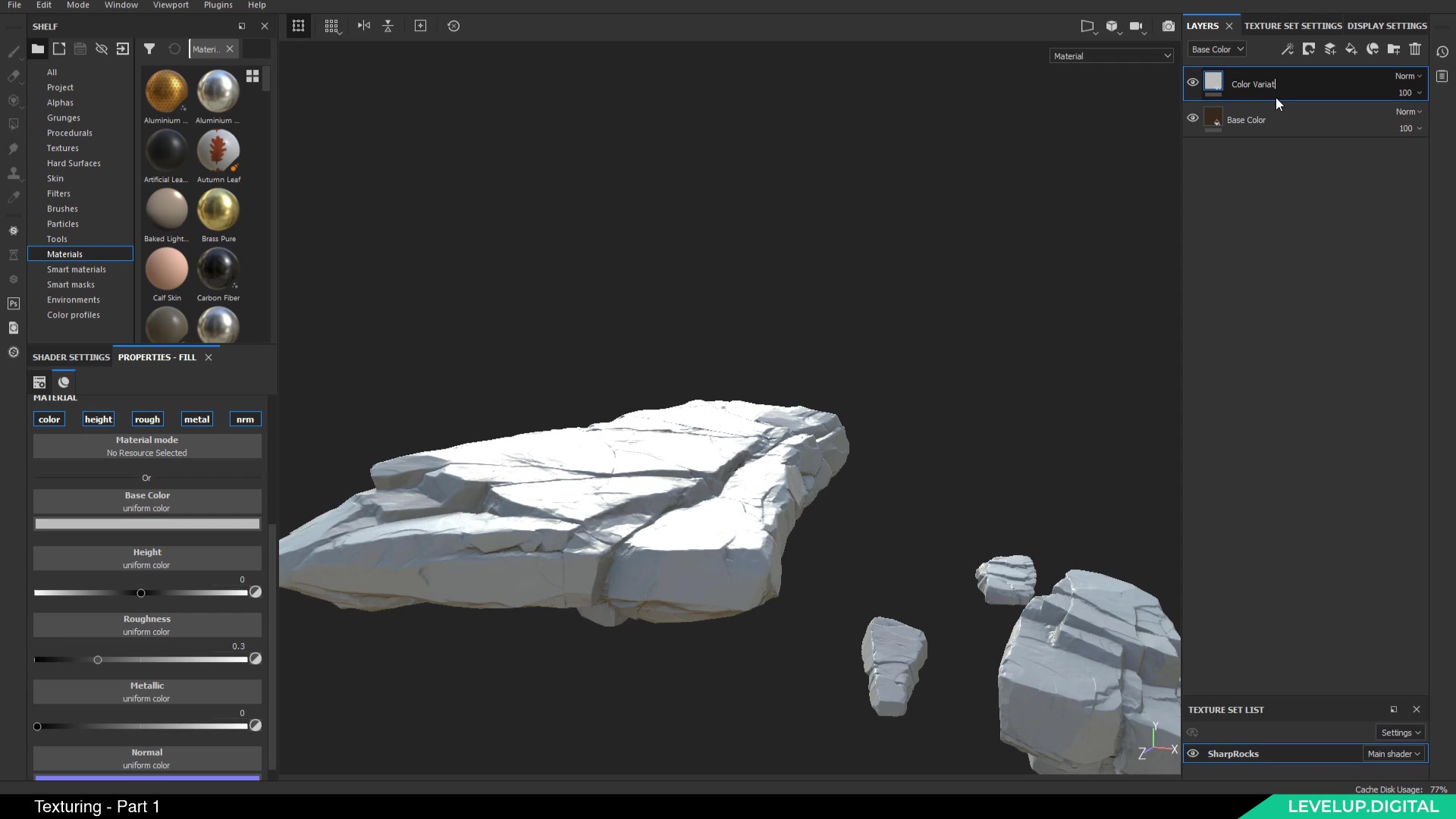Screen dimensions: 1456x819
Task: Toggle SharpRocks texture set visibility
Action: pos(1193,753)
